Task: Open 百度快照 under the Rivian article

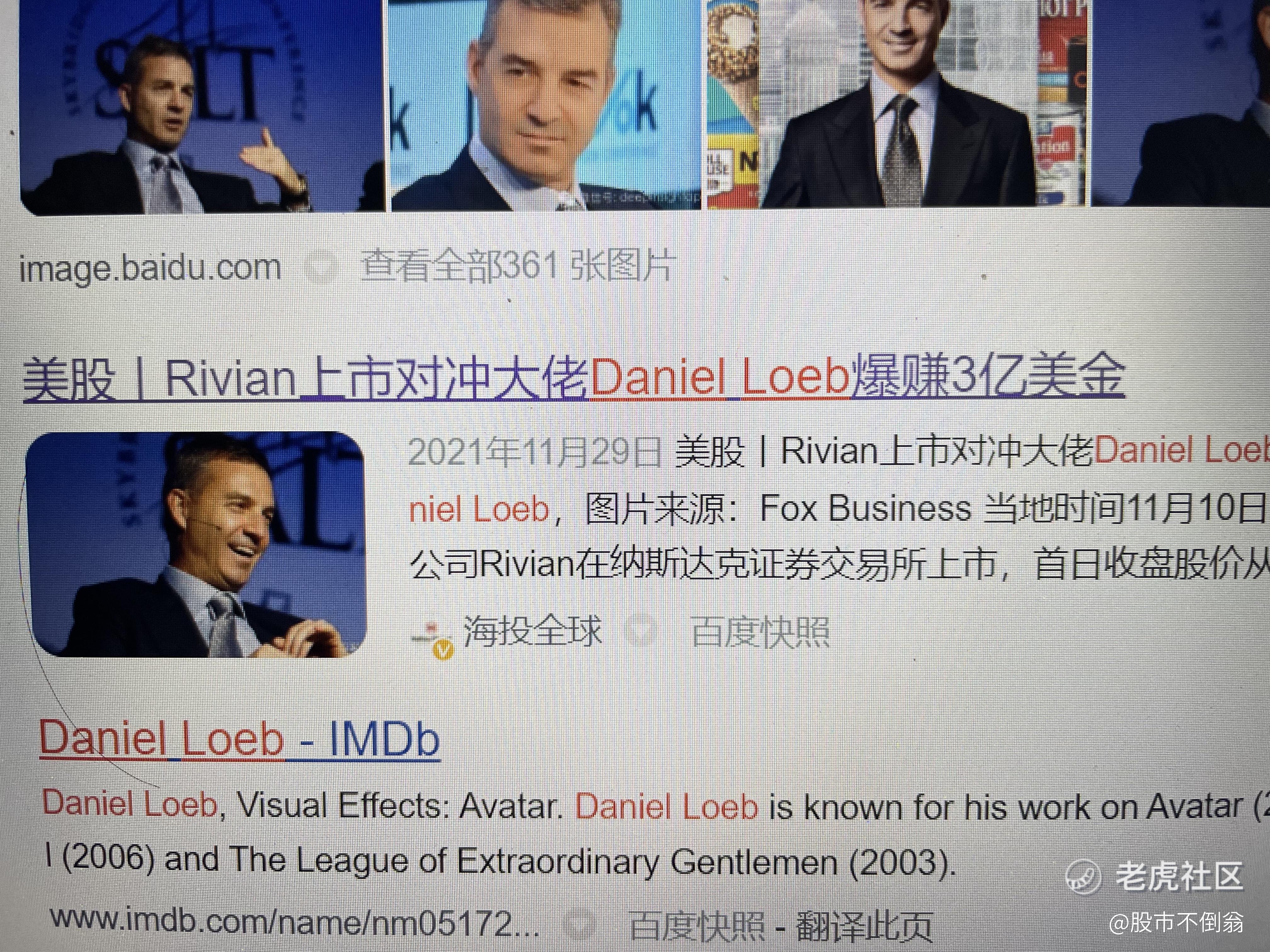Action: point(760,632)
